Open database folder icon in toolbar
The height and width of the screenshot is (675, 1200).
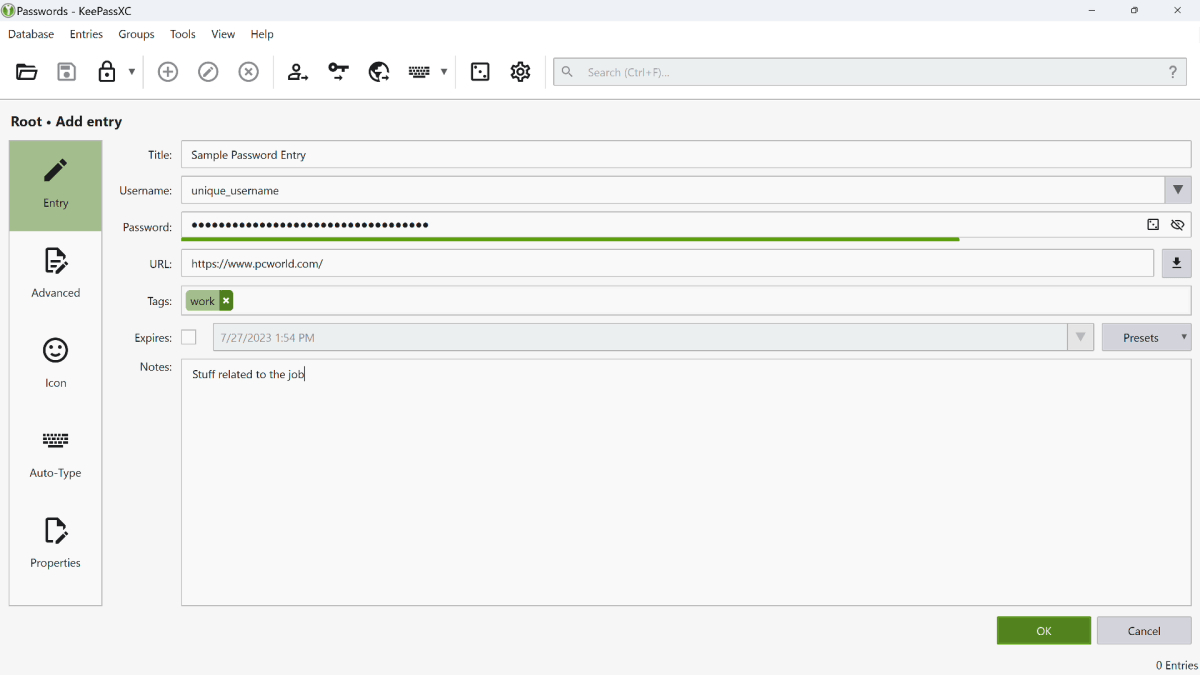click(27, 72)
